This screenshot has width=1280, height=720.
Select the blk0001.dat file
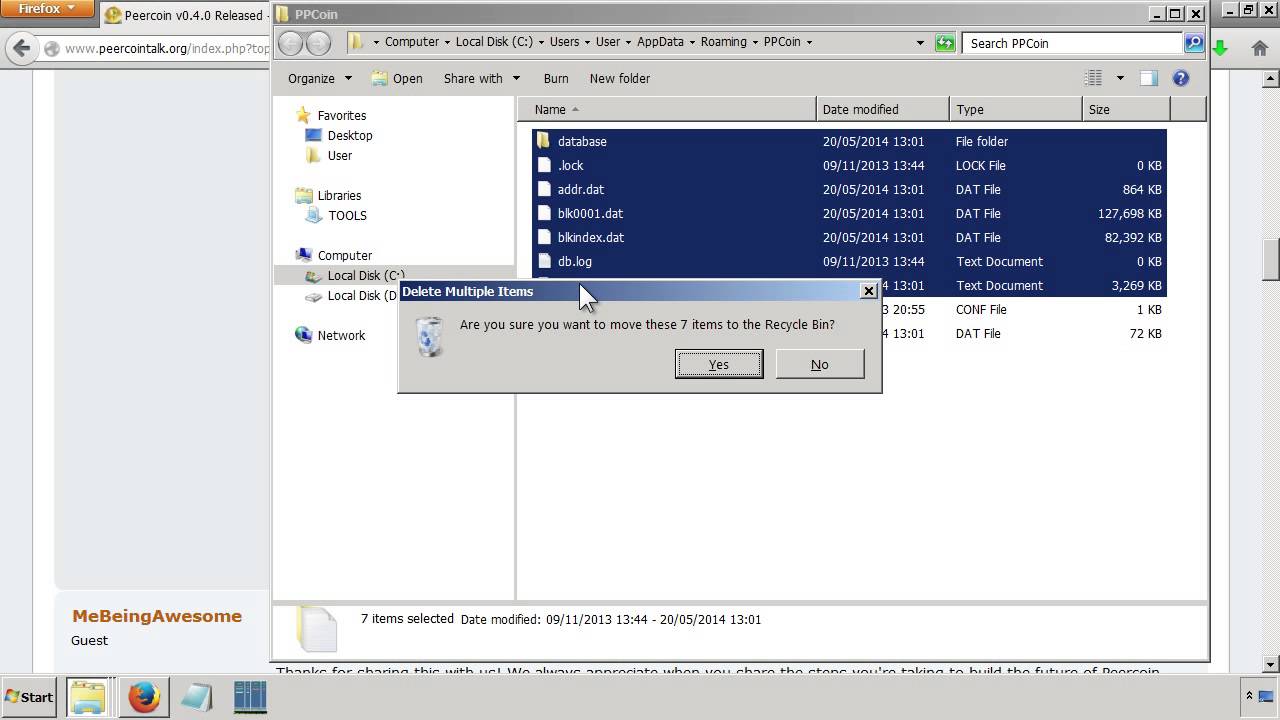[x=849, y=213]
